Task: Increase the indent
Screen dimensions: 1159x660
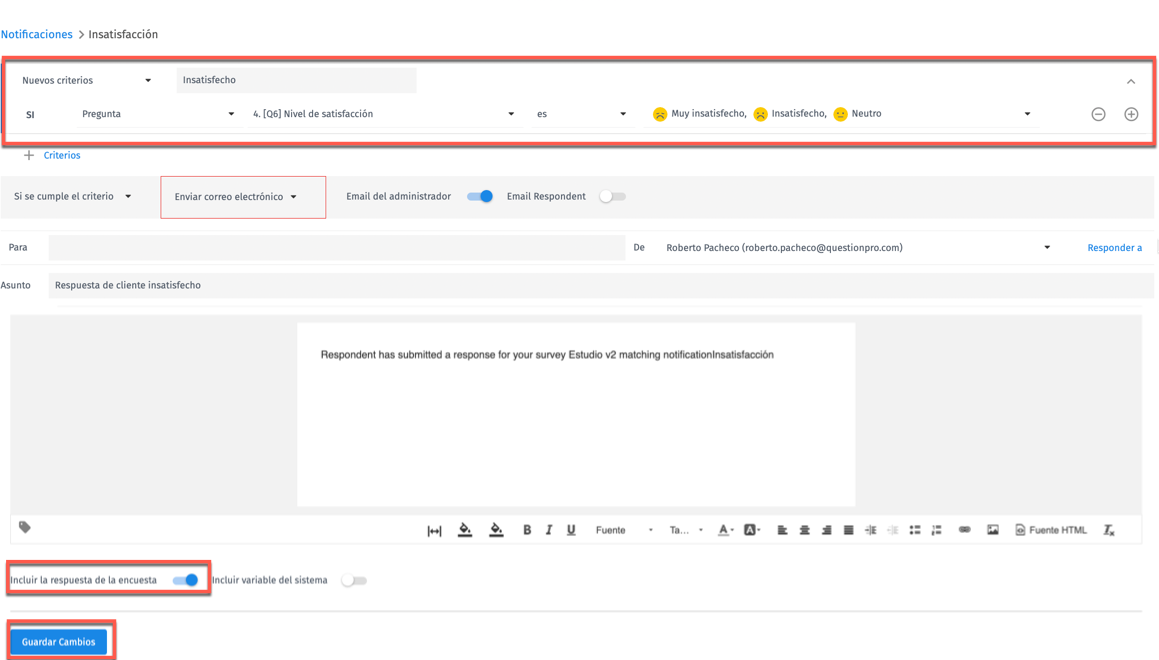Action: [871, 530]
